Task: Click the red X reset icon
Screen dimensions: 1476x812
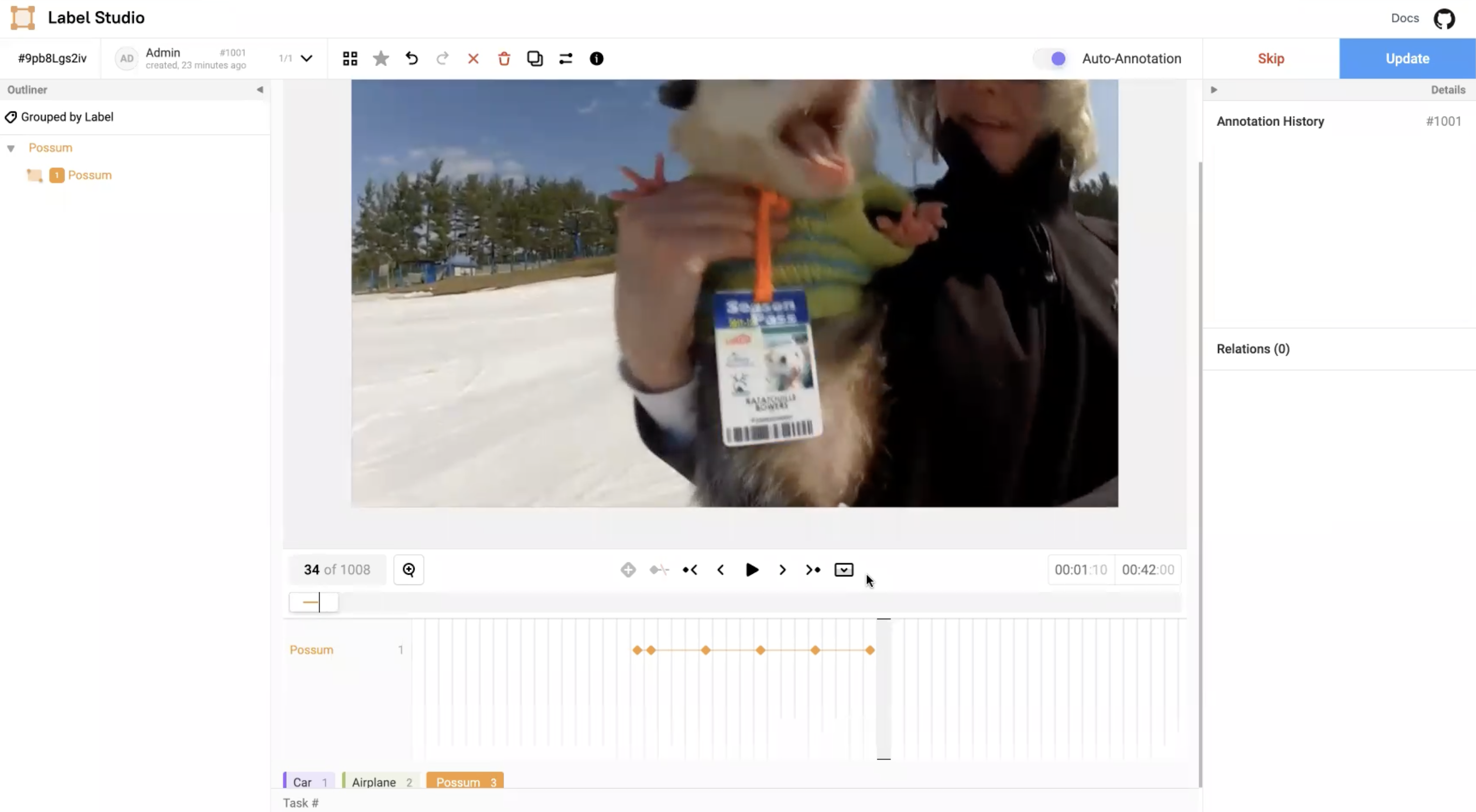Action: [473, 58]
